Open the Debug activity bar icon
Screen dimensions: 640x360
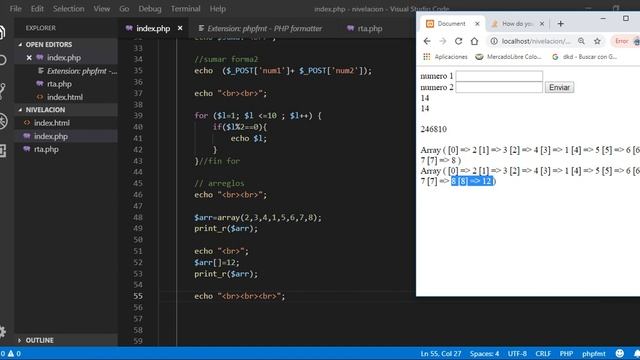click(2, 121)
